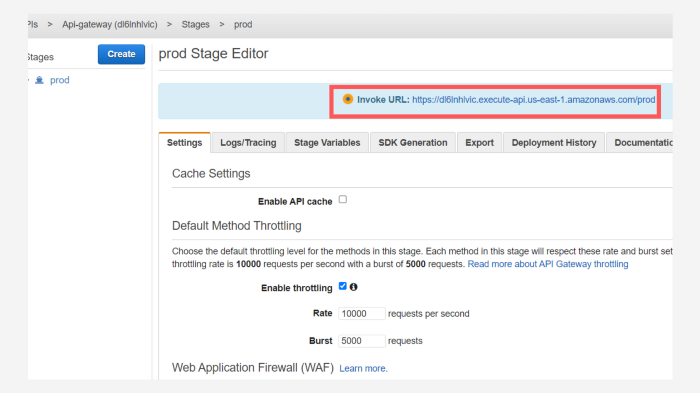Uncheck the Enable throttling checkbox
Viewport: 700px width, 393px height.
click(342, 286)
